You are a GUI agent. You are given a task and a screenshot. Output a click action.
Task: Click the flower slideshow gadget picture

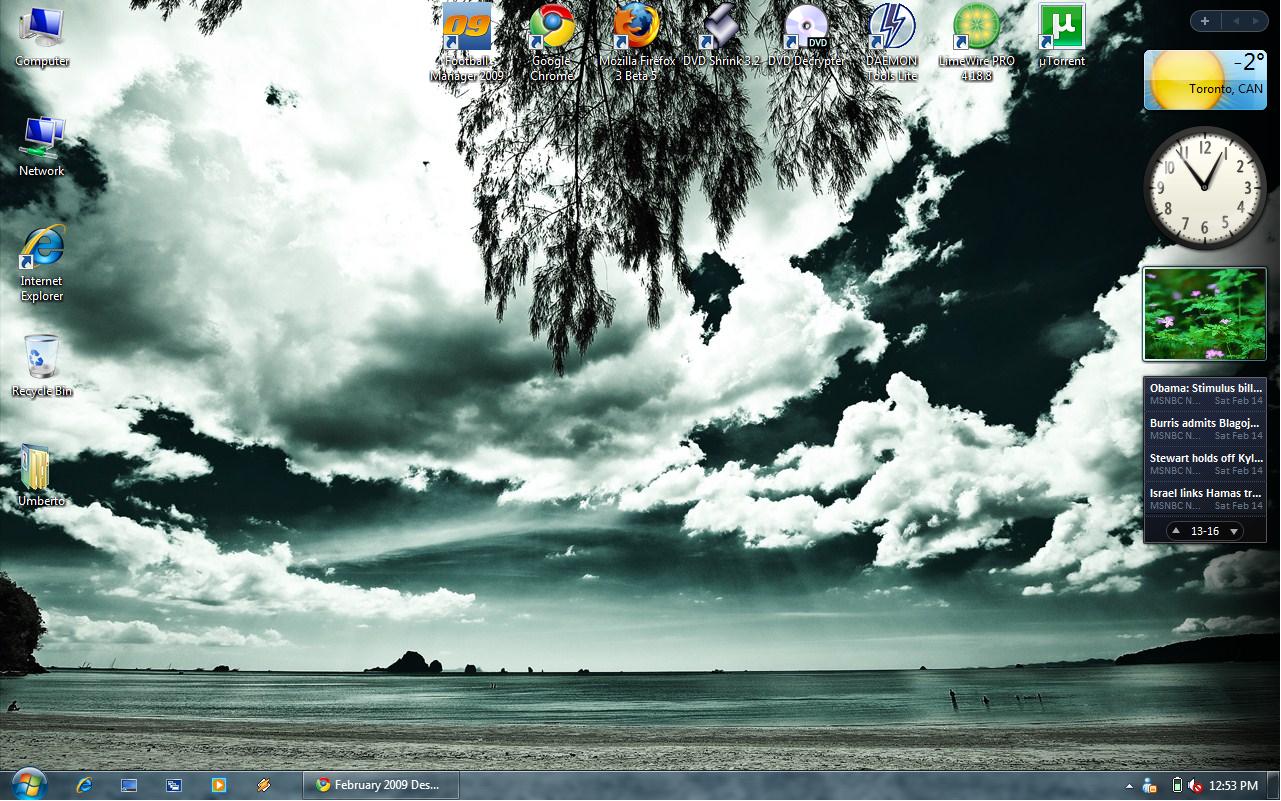tap(1205, 315)
